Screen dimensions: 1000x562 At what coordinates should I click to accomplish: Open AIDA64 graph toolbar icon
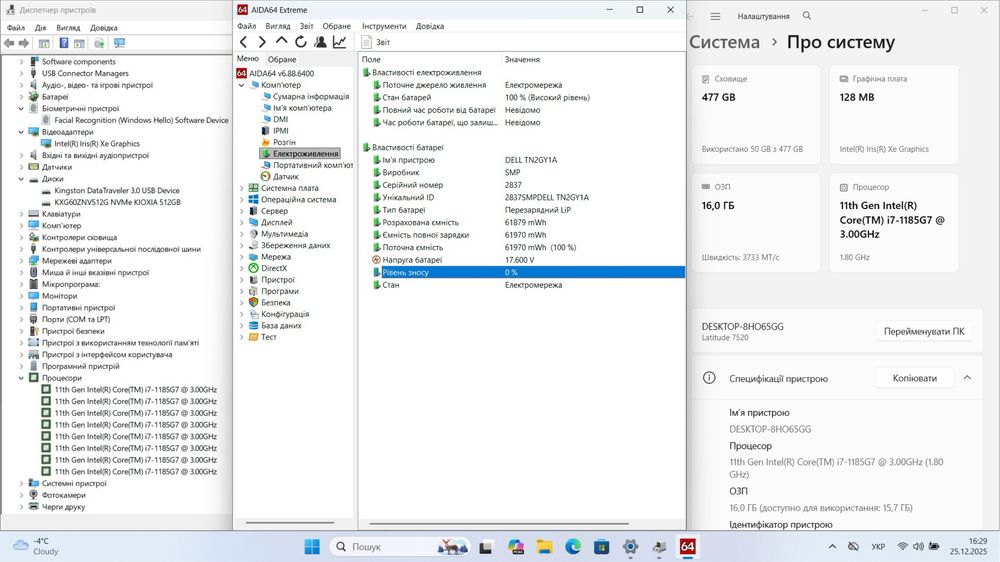click(x=339, y=42)
